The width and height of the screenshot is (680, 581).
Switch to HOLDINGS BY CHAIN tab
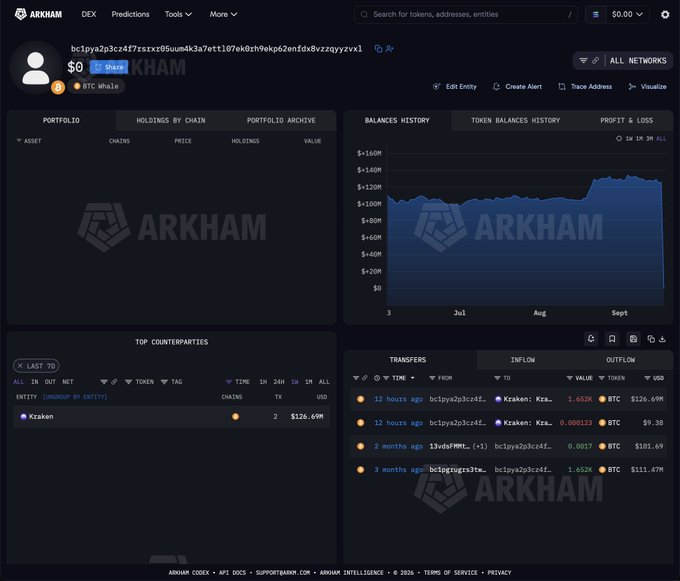click(x=171, y=121)
